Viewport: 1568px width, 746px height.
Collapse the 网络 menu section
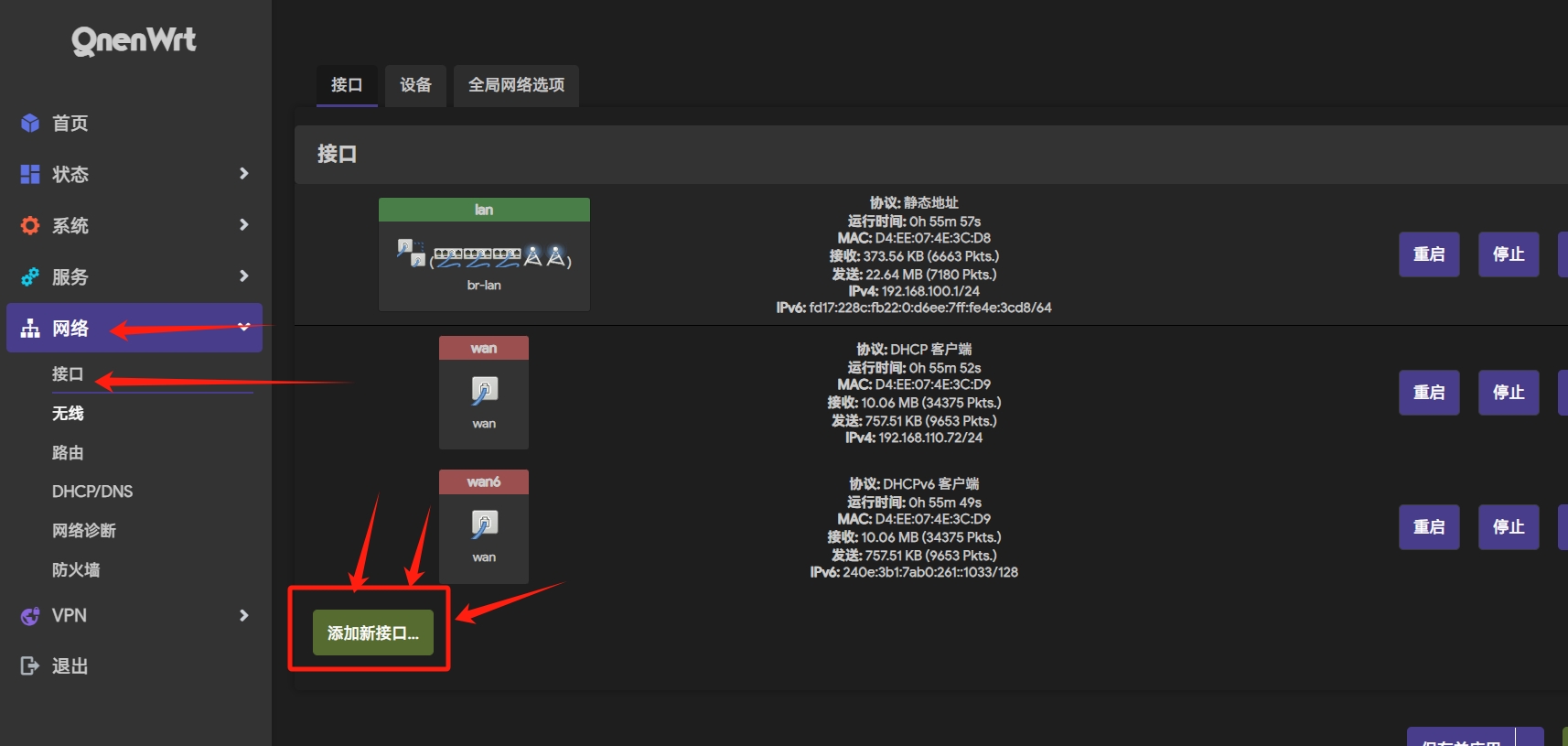[243, 328]
